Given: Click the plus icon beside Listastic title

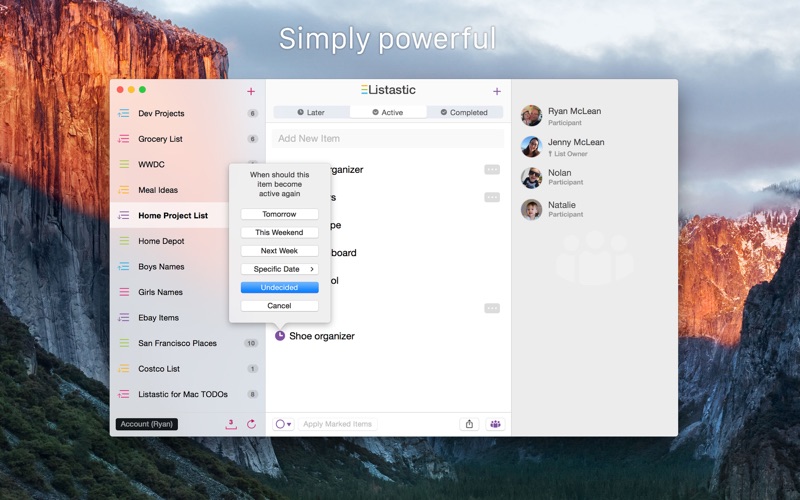Looking at the screenshot, I should point(496,91).
